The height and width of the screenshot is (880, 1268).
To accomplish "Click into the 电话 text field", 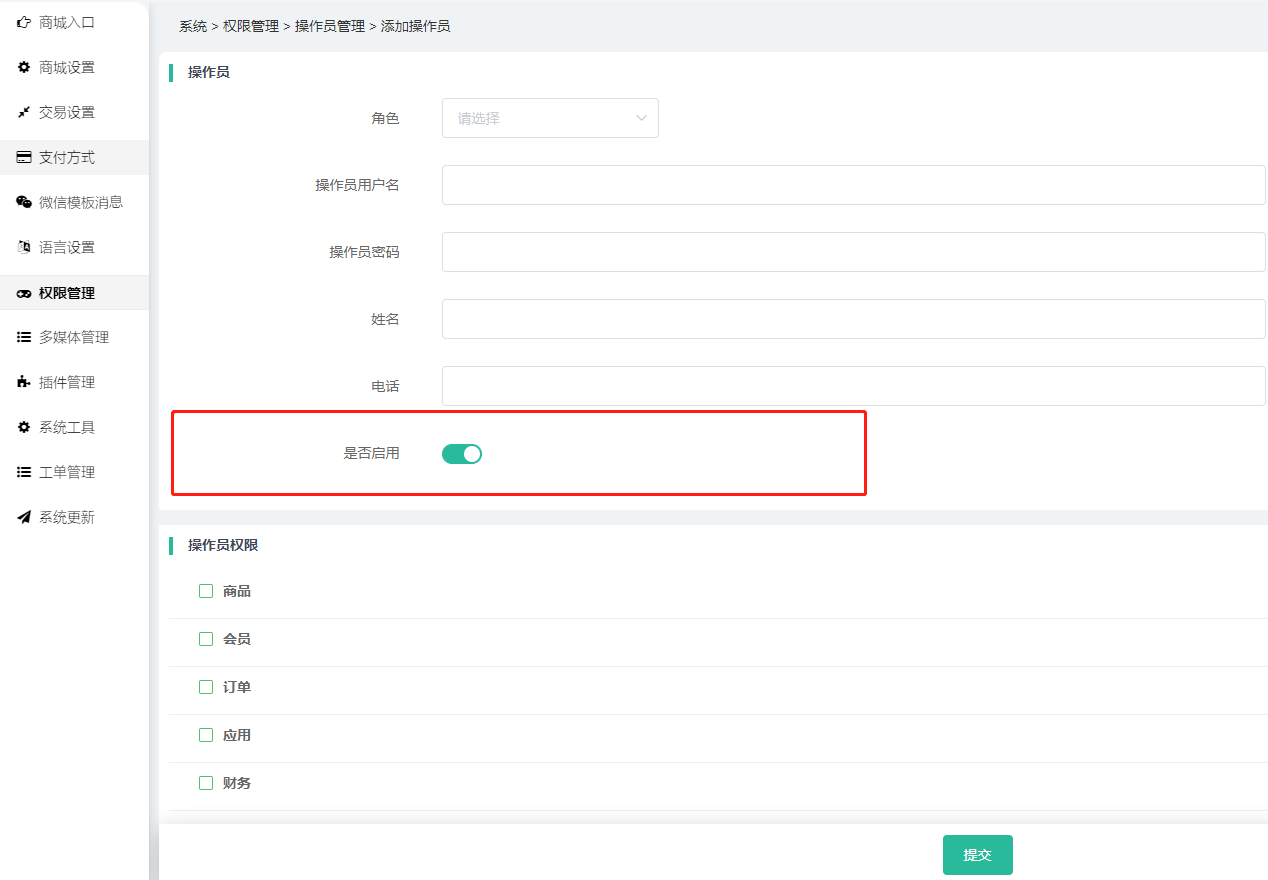I will point(853,386).
